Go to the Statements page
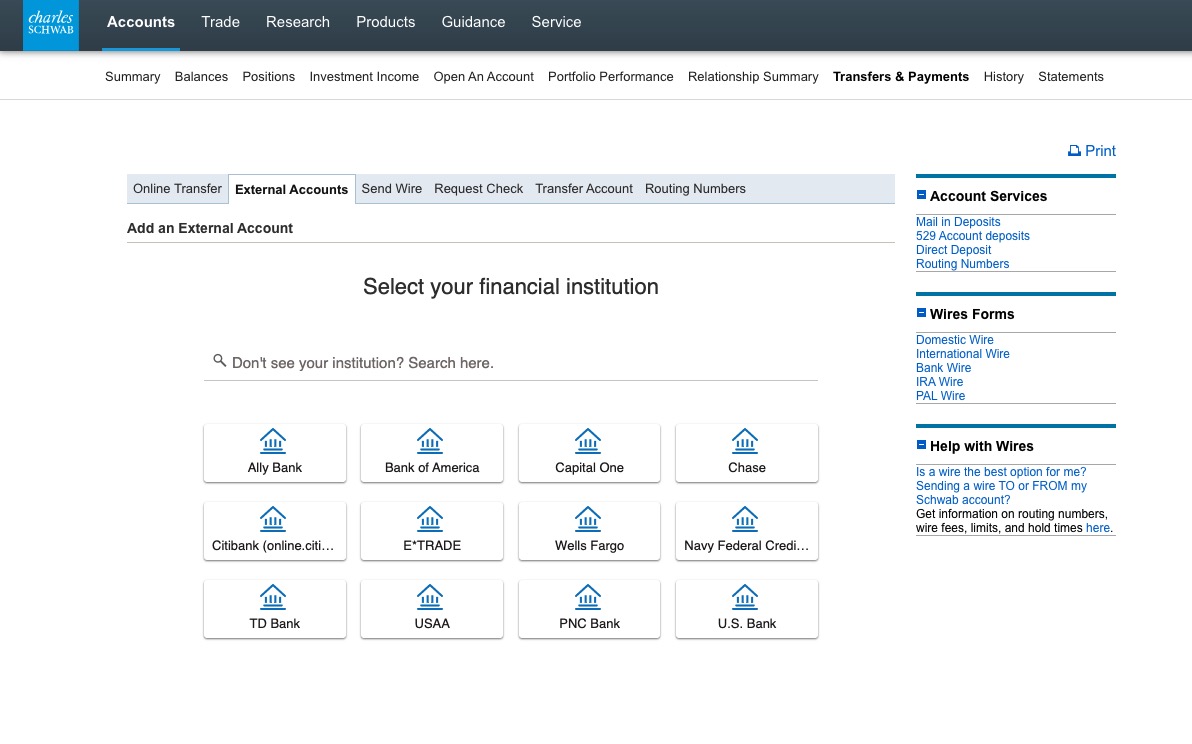1192x744 pixels. [x=1070, y=77]
